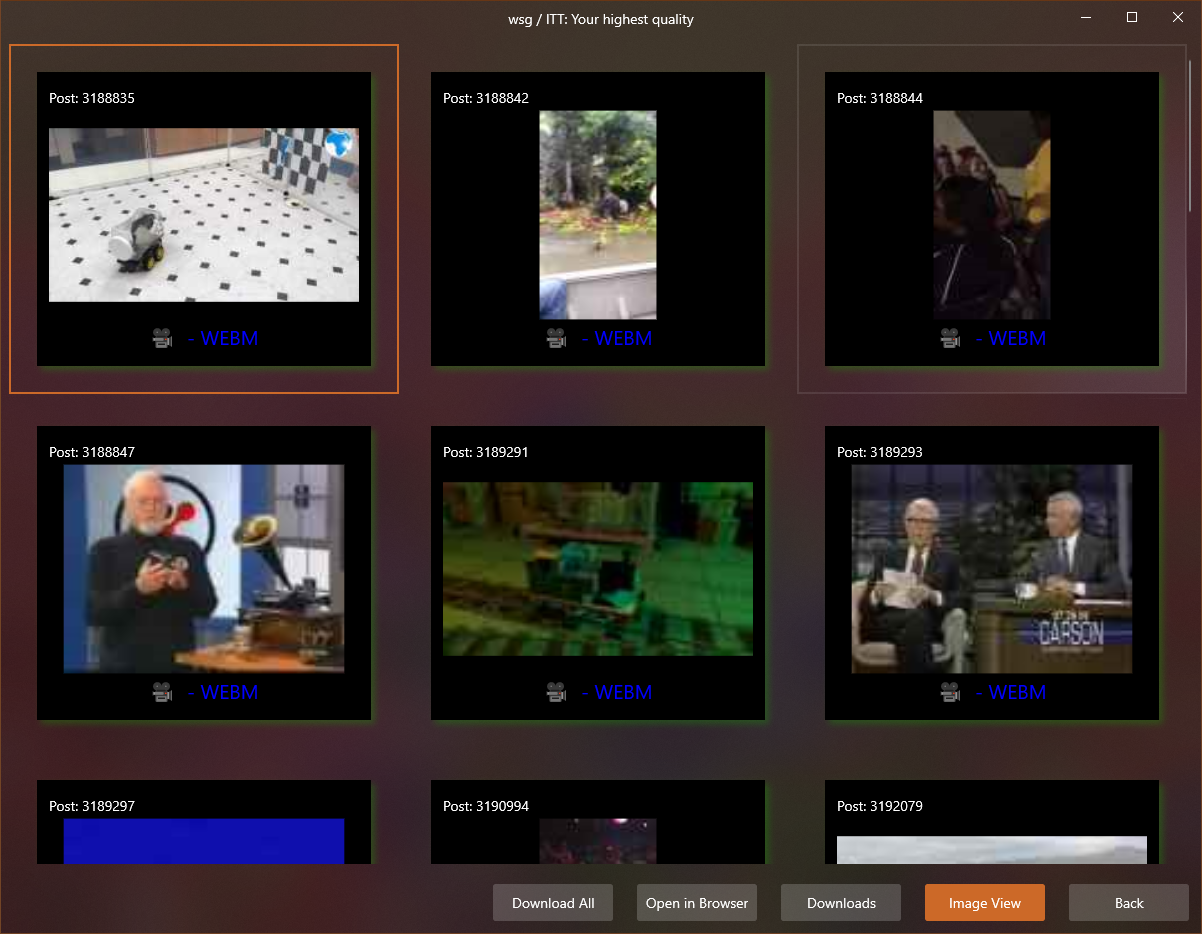This screenshot has width=1202, height=934.
Task: Open the dark crowd thumbnail of post 3188844
Action: point(992,214)
